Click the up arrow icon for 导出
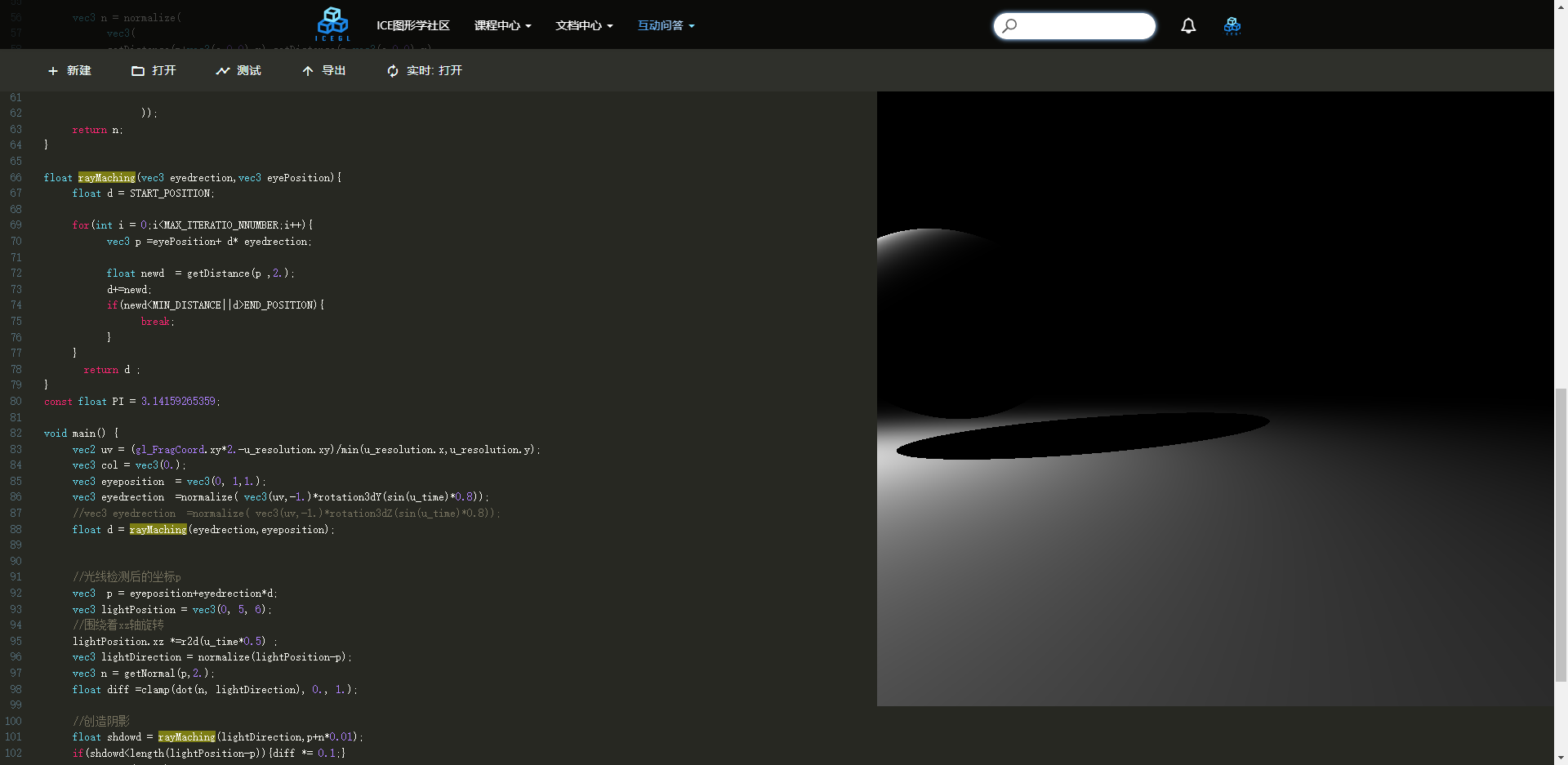Screen dimensions: 1568x765 point(308,71)
